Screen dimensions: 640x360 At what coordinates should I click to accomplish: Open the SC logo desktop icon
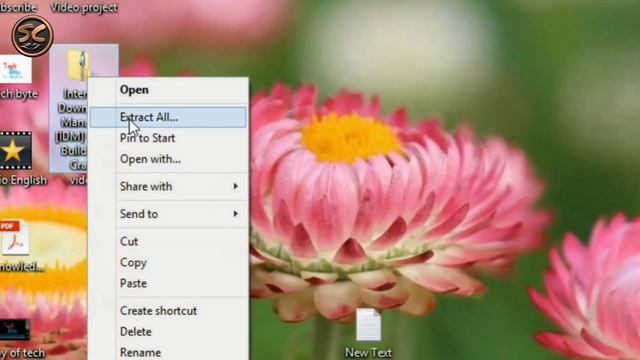[x=32, y=36]
